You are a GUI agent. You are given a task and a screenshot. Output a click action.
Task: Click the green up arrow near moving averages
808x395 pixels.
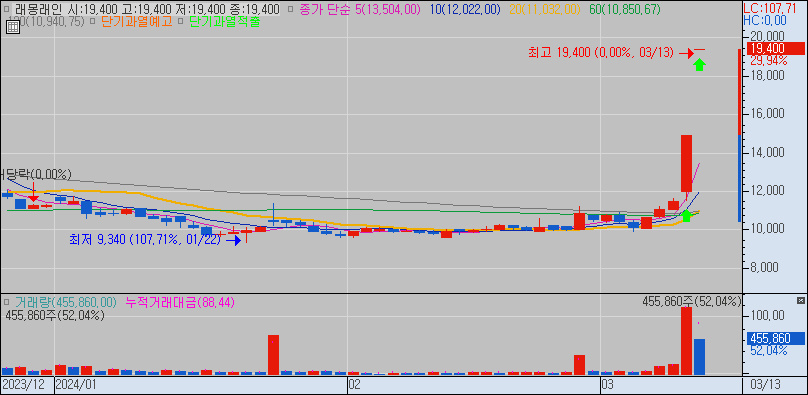686,216
